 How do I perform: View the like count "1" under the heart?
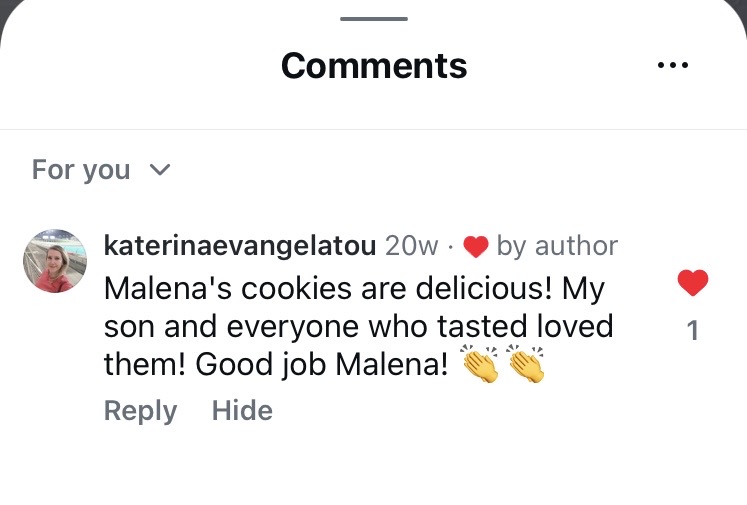click(x=692, y=331)
